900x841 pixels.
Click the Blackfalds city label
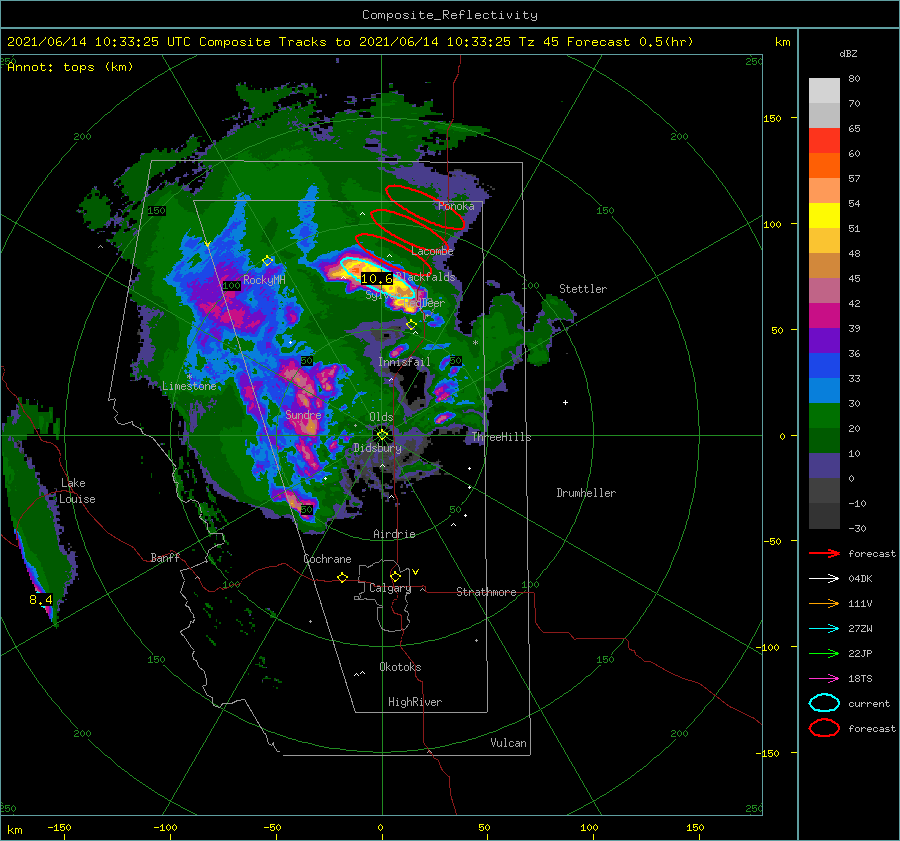pos(425,277)
